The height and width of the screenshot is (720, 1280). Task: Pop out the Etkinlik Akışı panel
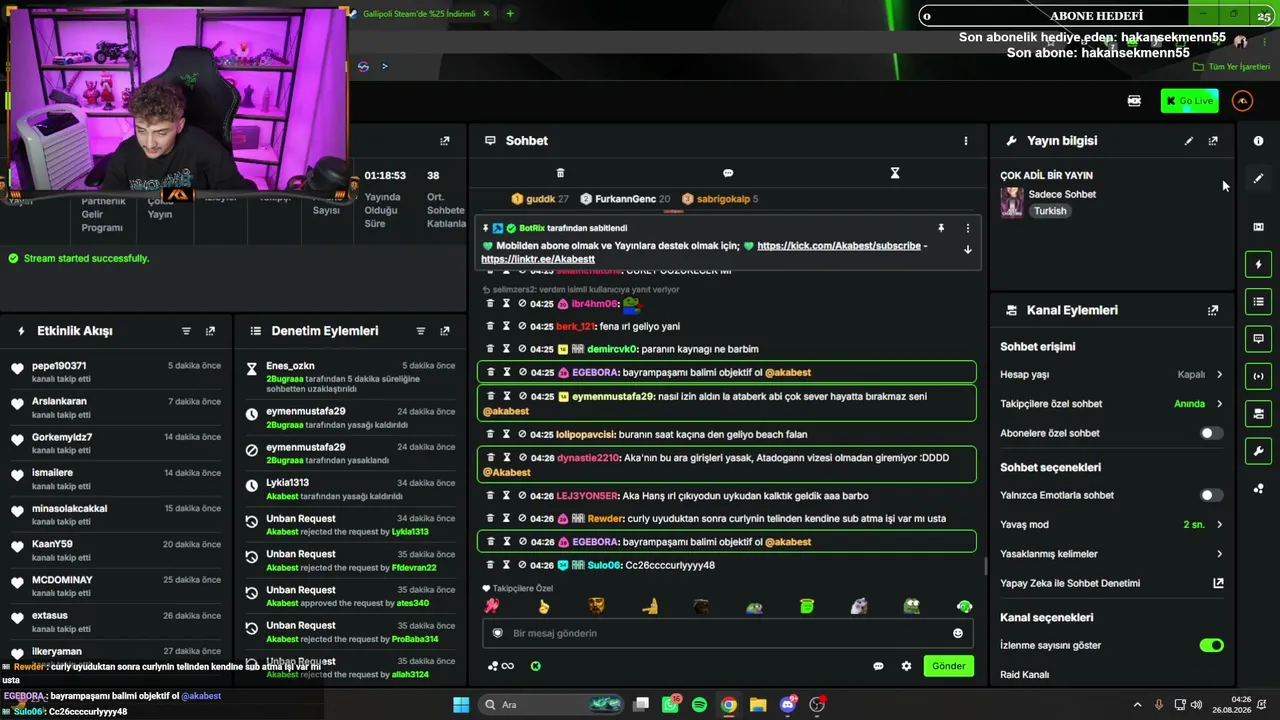click(210, 331)
